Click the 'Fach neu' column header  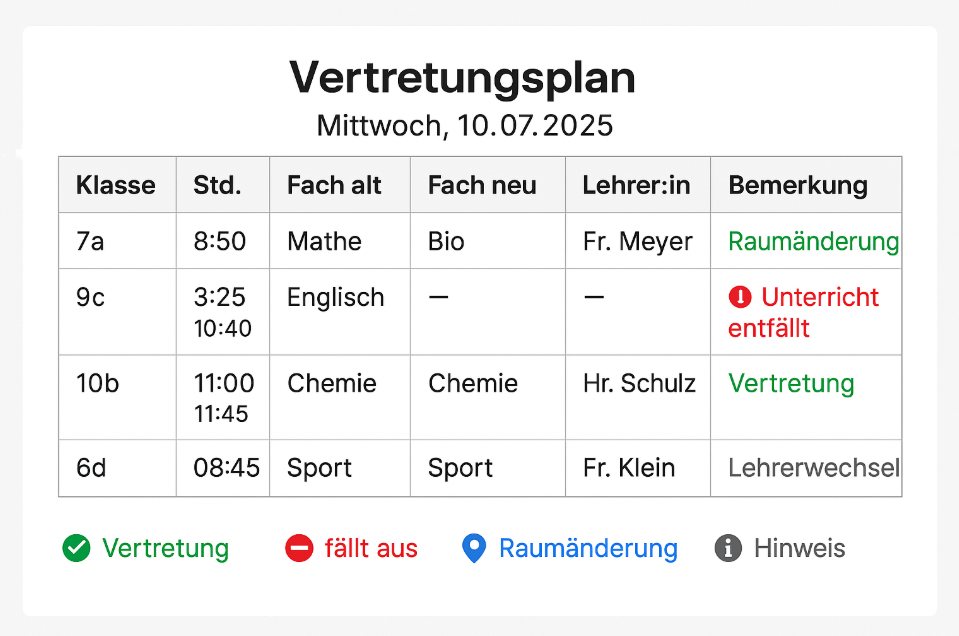(x=482, y=185)
